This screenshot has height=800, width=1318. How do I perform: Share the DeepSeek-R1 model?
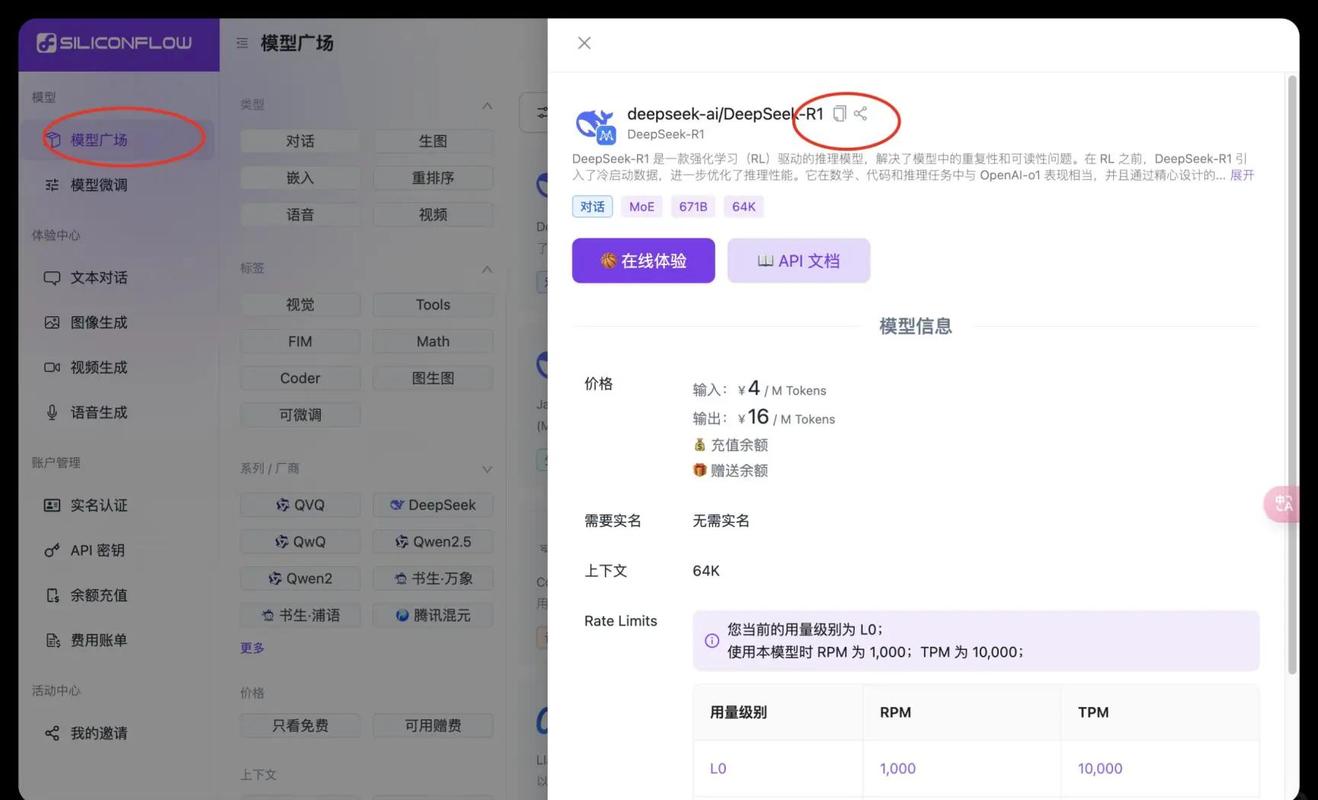[861, 113]
